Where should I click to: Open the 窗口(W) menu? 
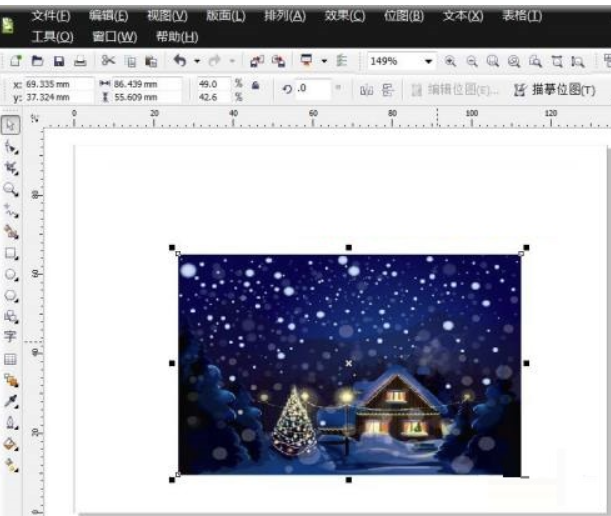(115, 37)
